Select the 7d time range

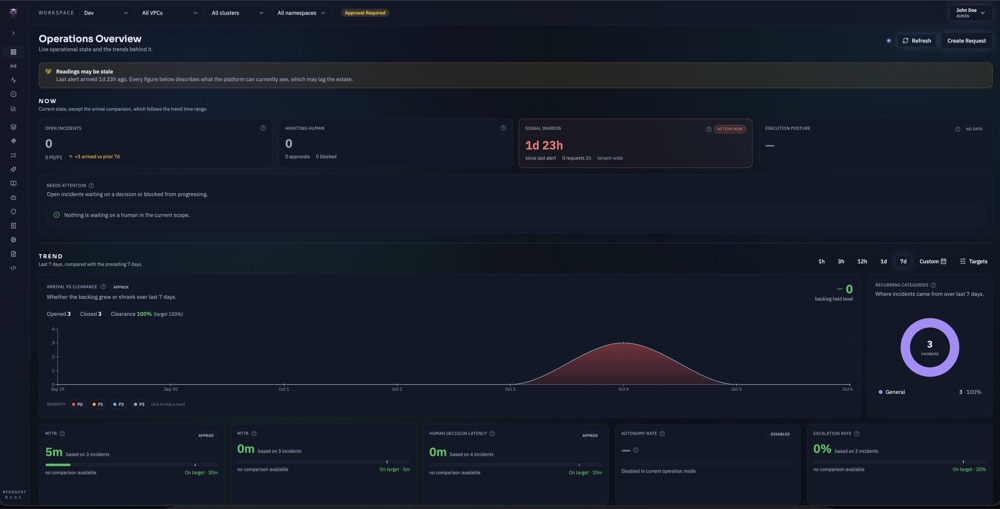[x=903, y=262]
